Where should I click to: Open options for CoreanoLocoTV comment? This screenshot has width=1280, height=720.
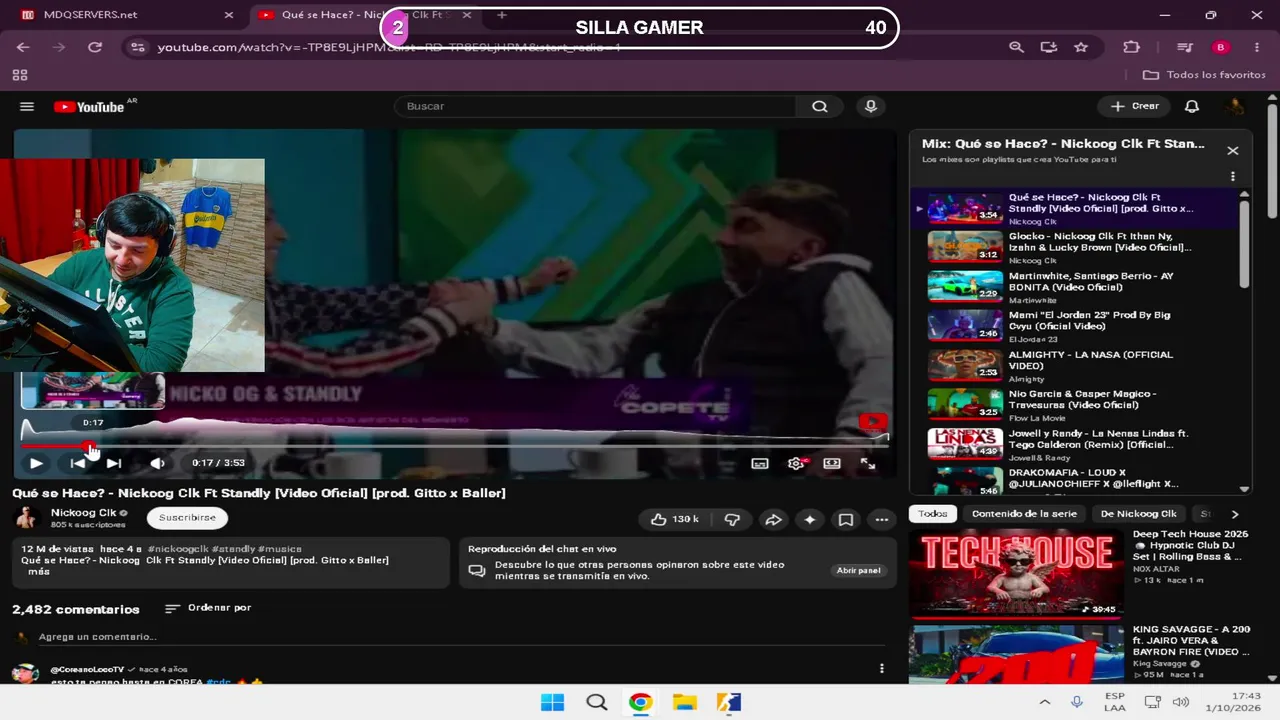point(881,668)
